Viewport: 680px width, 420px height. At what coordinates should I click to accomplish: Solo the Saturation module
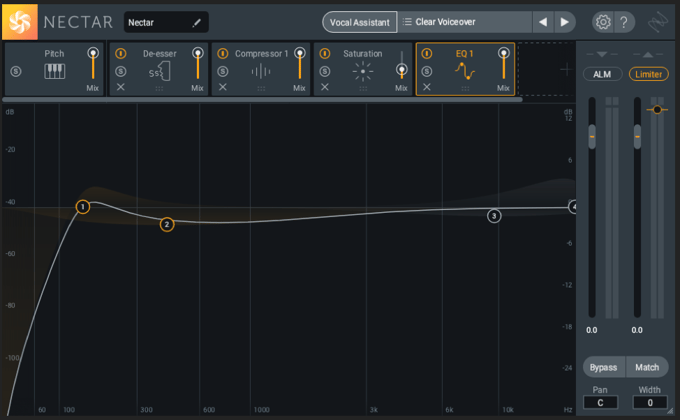click(x=325, y=71)
